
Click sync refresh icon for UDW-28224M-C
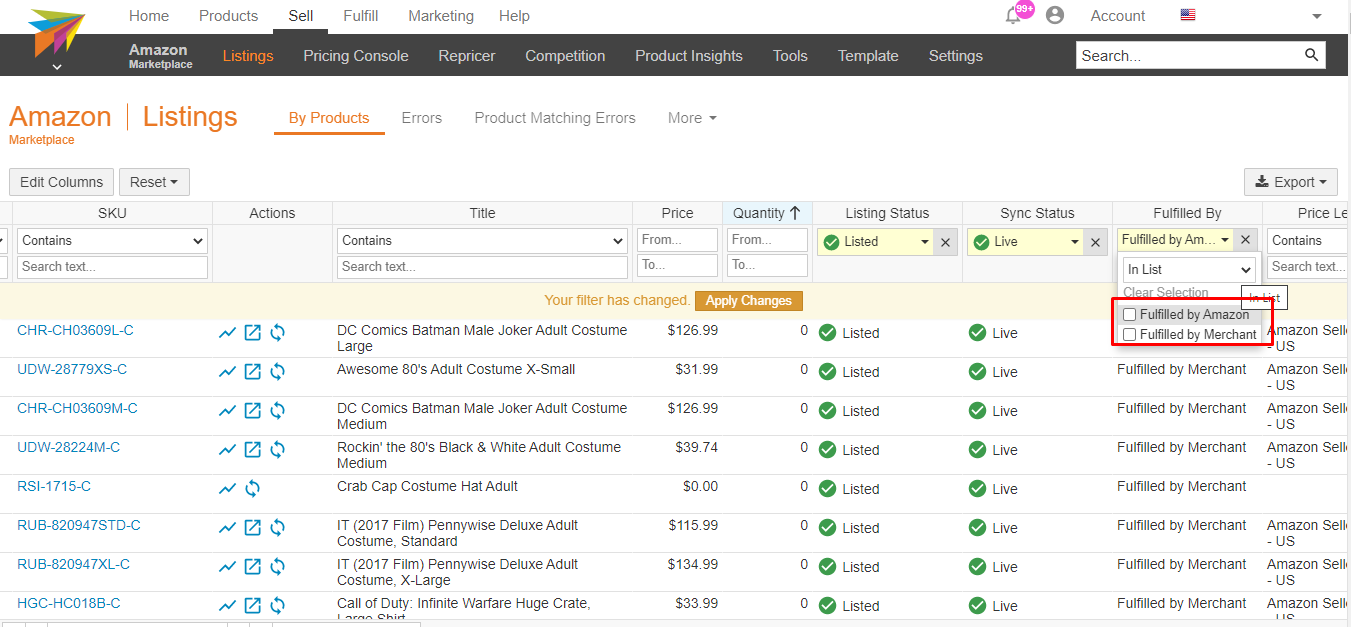pos(278,450)
